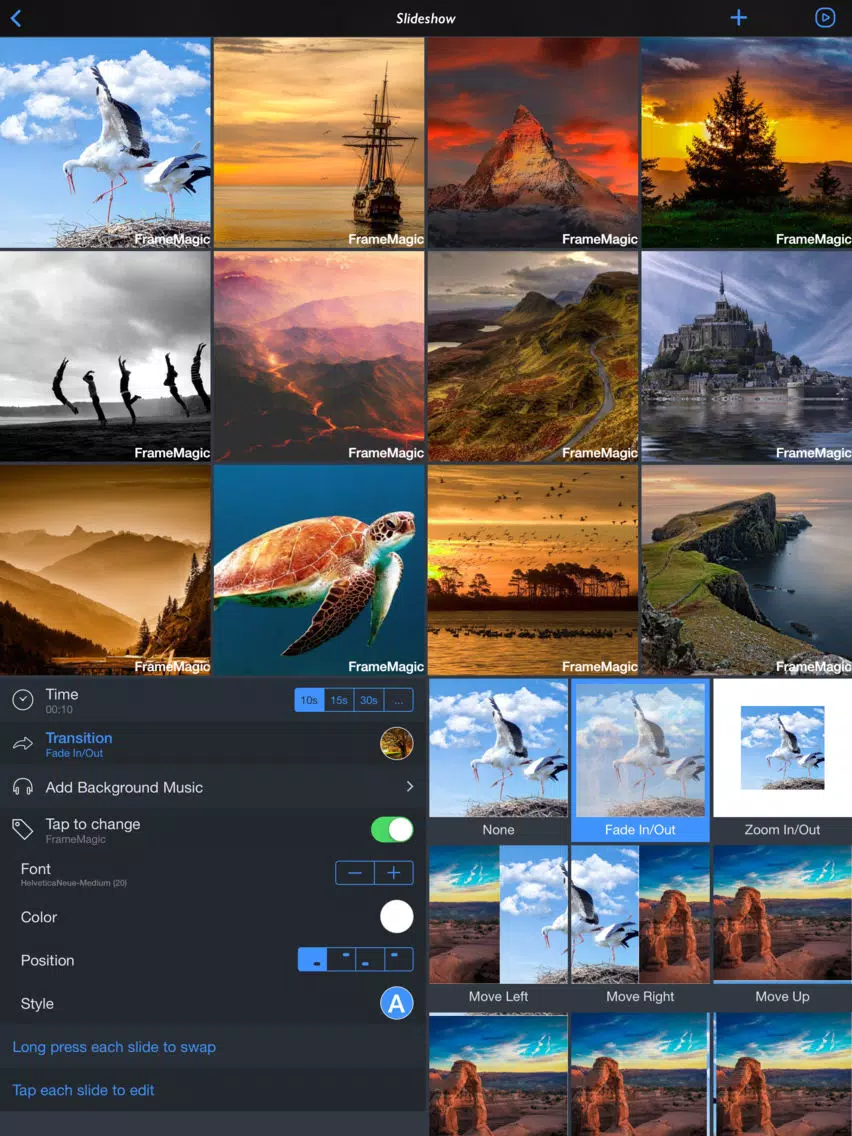Set slide time to 30s
Viewport: 852px width, 1136px height.
tap(369, 700)
